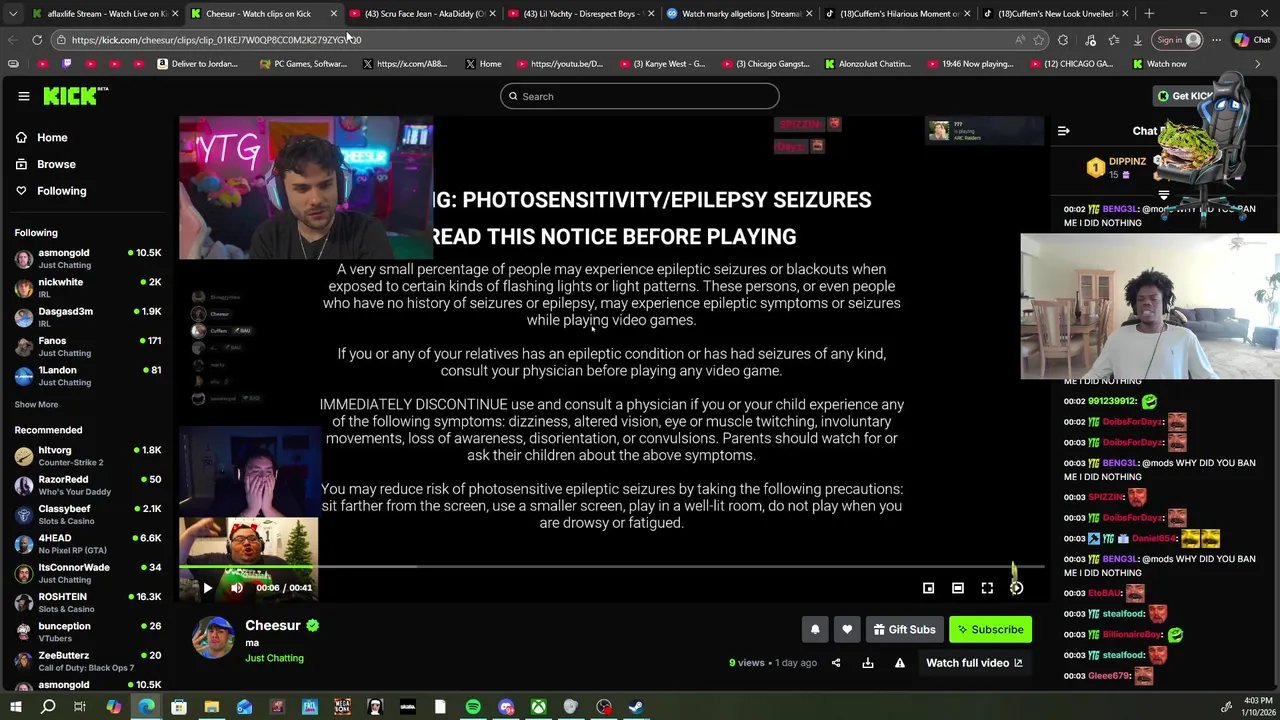The width and height of the screenshot is (1280, 720).
Task: Seek on the clip progress bar
Action: [611, 567]
